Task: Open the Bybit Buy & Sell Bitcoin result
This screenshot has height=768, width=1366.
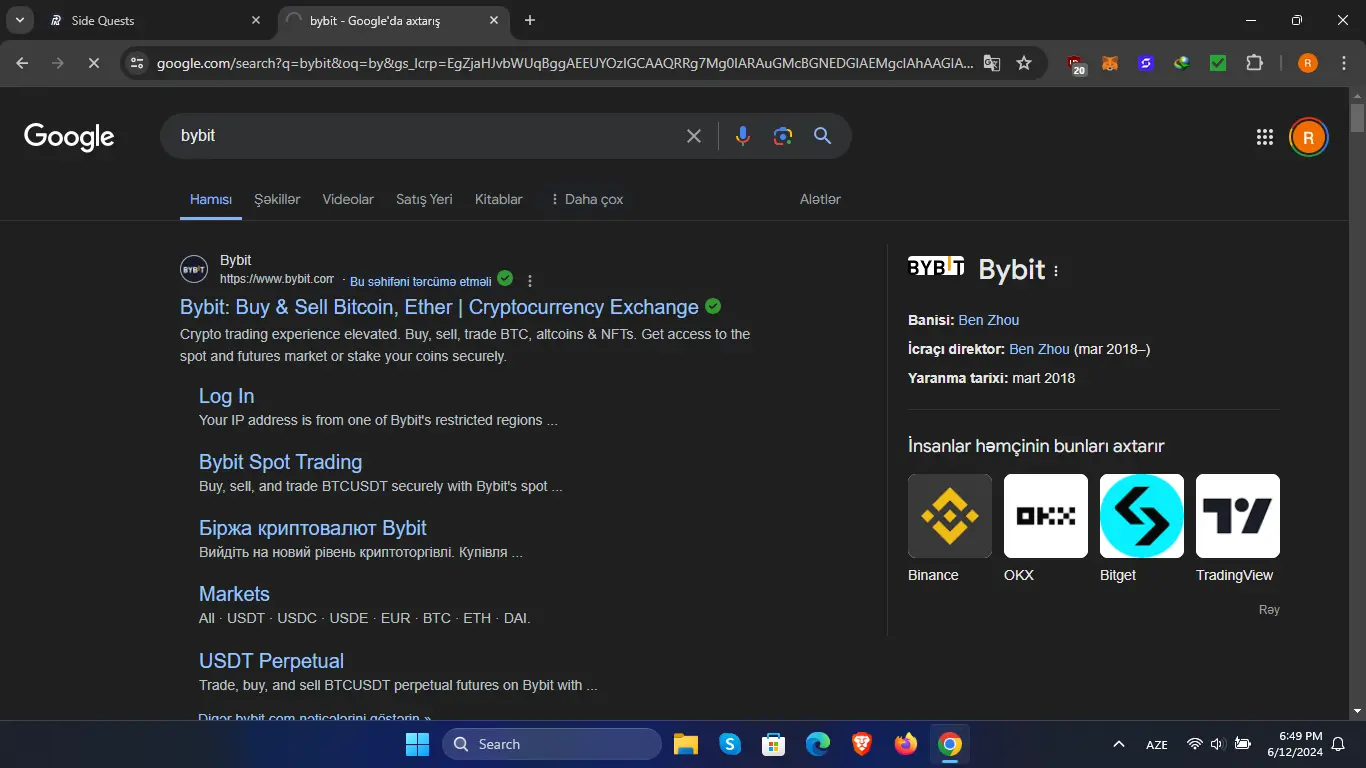Action: [439, 307]
